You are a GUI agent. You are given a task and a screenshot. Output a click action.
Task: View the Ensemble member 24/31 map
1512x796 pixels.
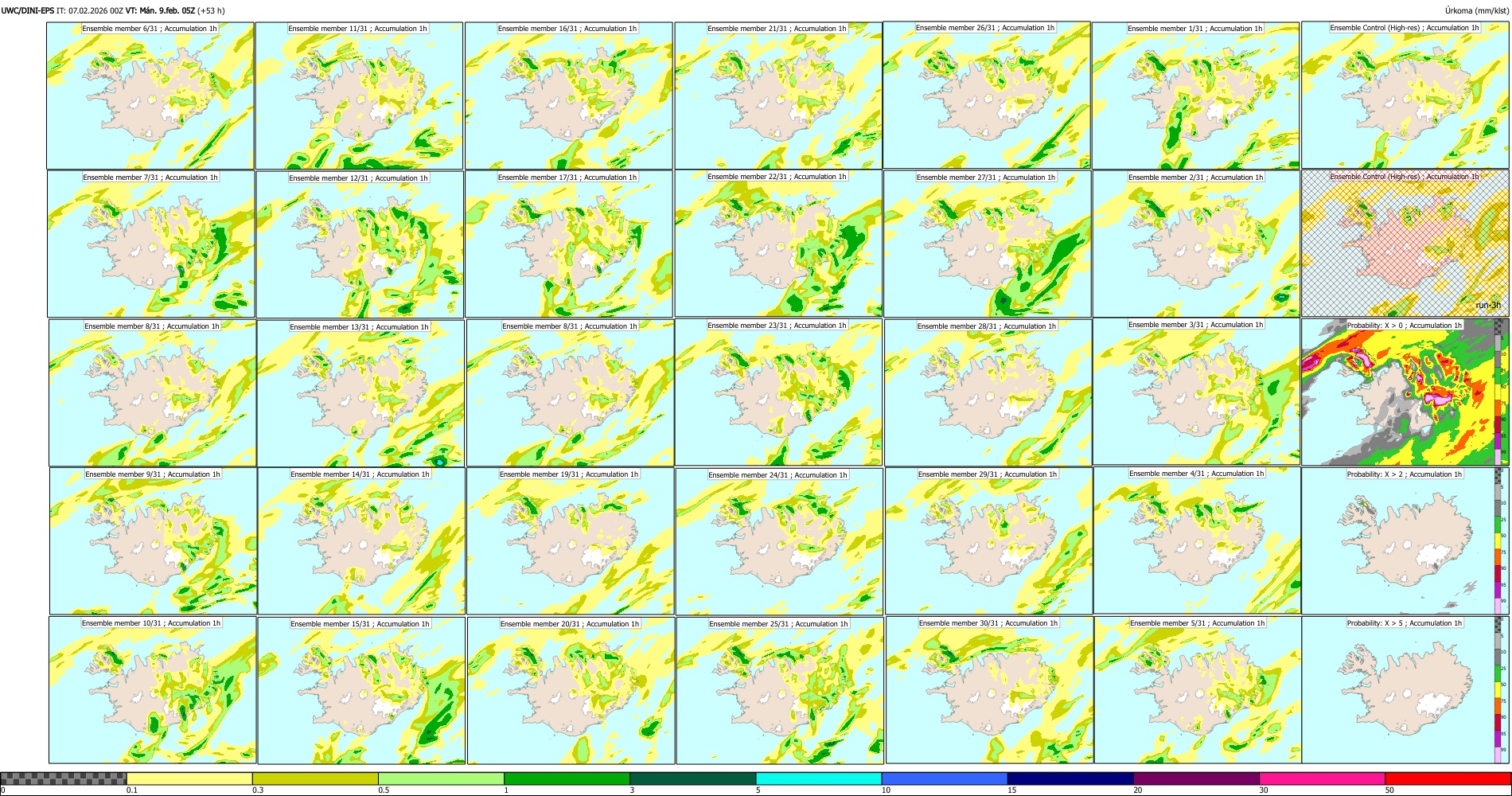(780, 541)
